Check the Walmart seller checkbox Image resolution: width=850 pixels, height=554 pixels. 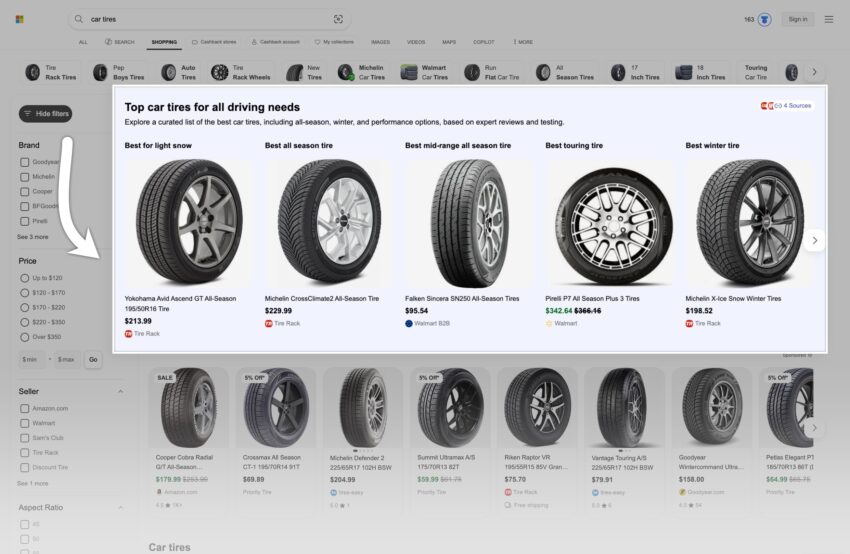click(x=24, y=423)
